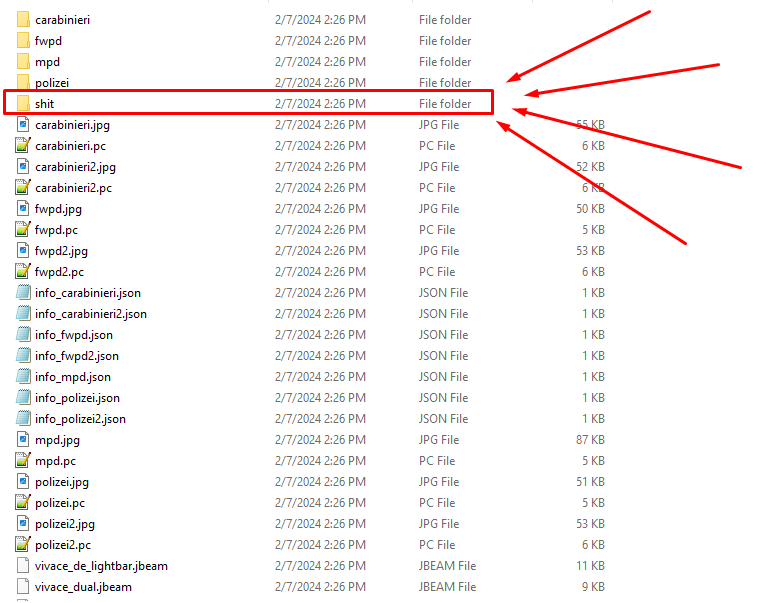
Task: Click the shit folder icon
Action: coord(23,103)
